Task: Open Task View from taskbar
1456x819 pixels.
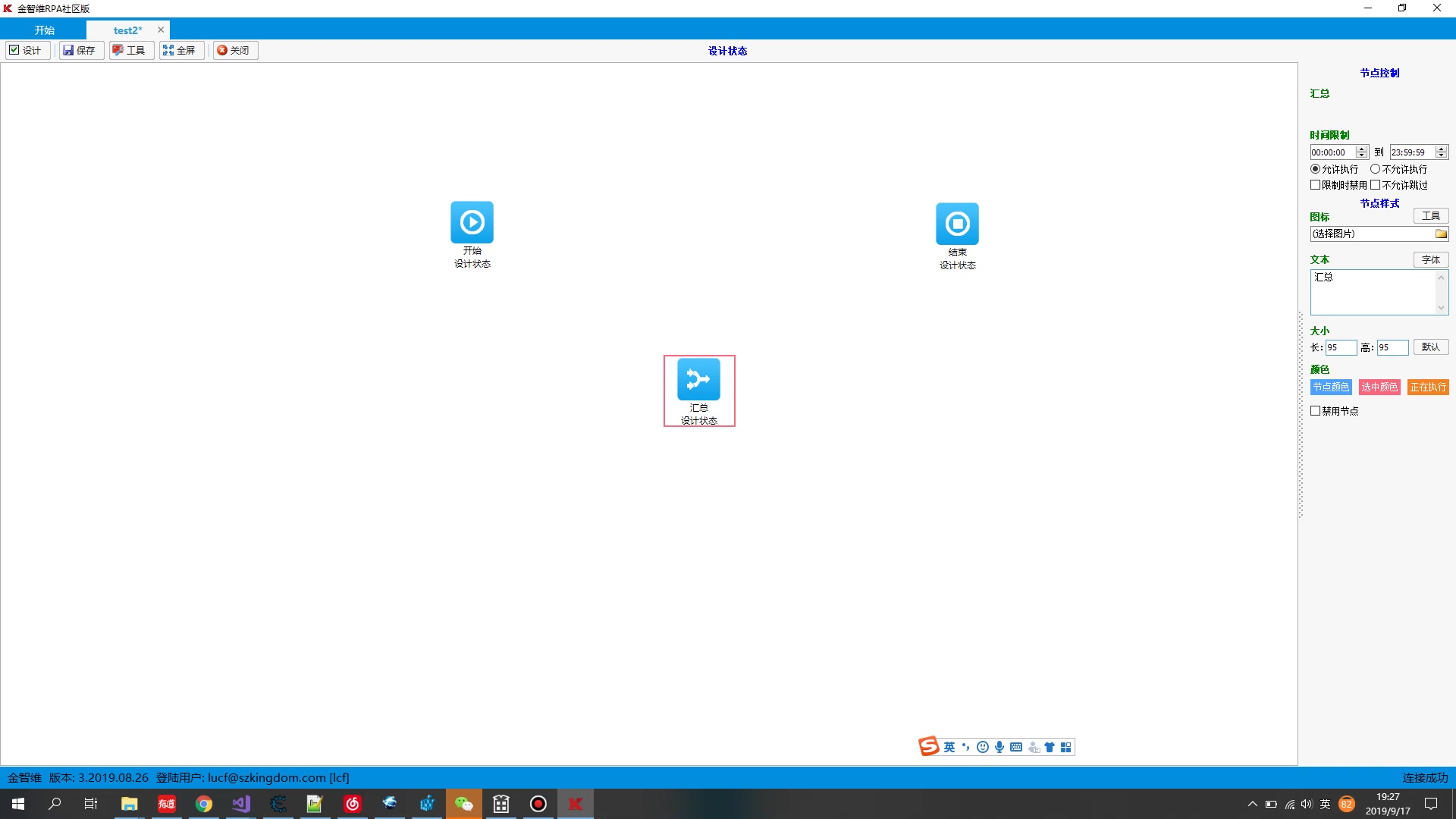Action: pyautogui.click(x=91, y=804)
